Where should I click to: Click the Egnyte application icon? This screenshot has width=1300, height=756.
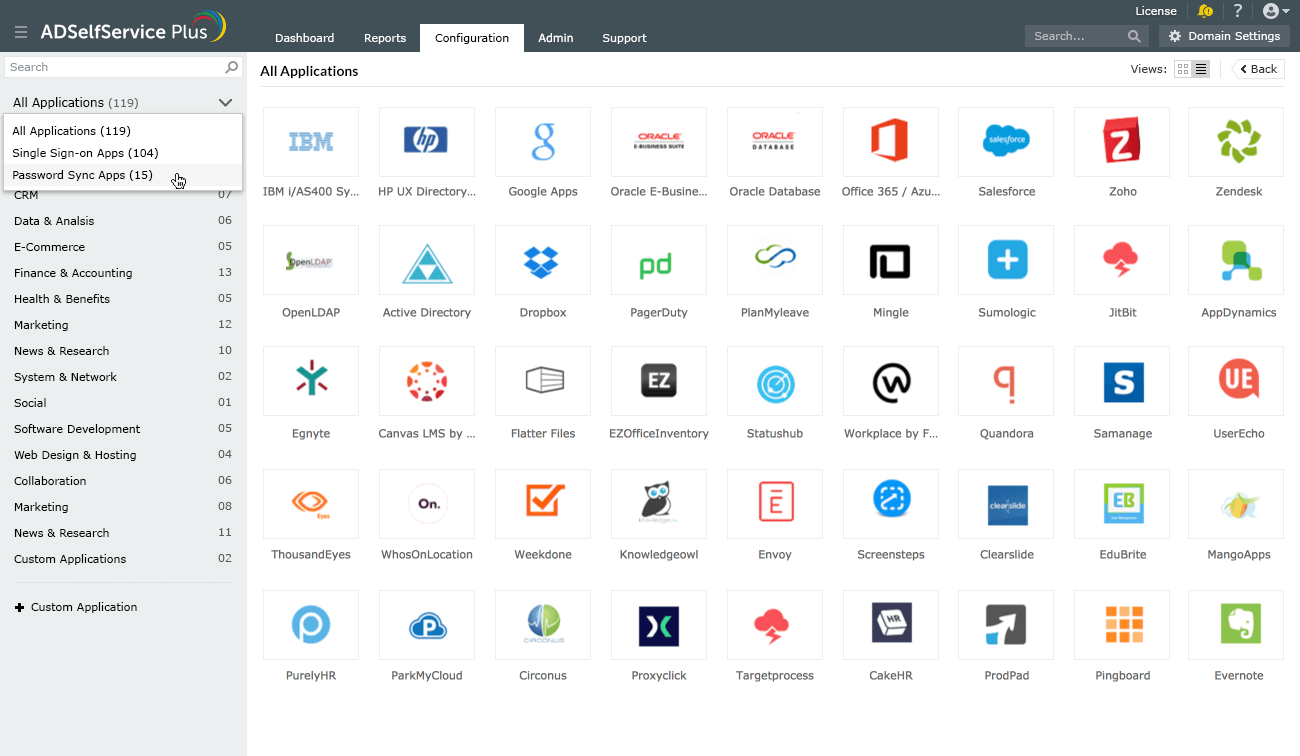point(311,382)
